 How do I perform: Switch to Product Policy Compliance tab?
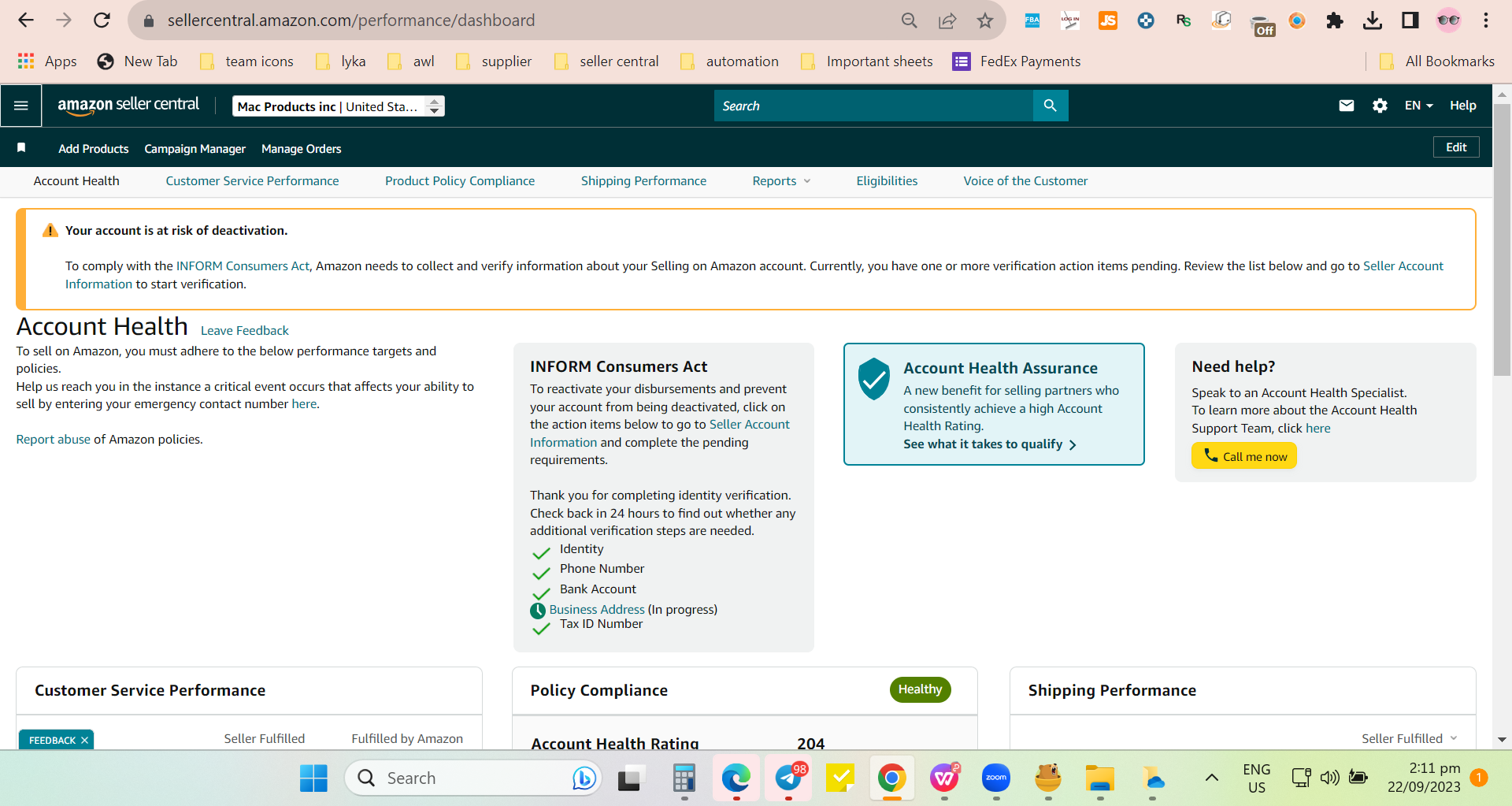click(460, 181)
